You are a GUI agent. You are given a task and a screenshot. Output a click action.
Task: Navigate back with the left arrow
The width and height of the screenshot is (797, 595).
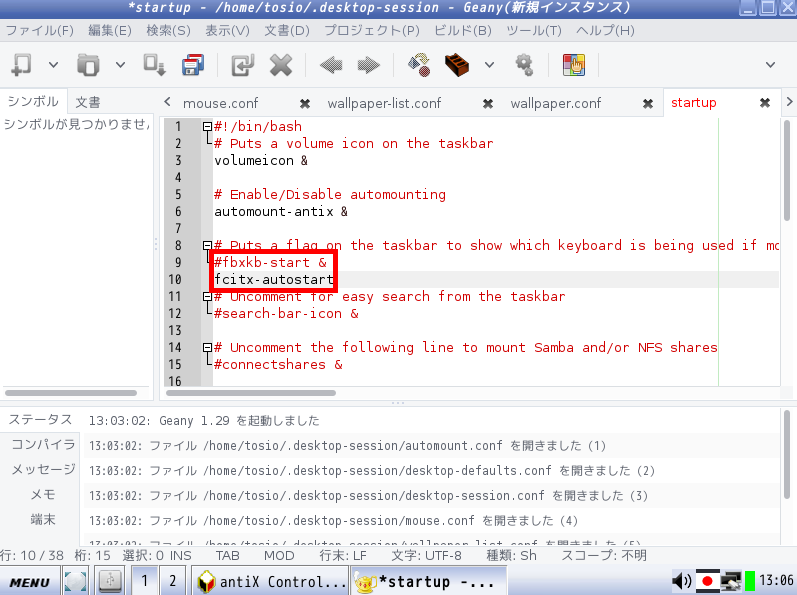click(331, 65)
